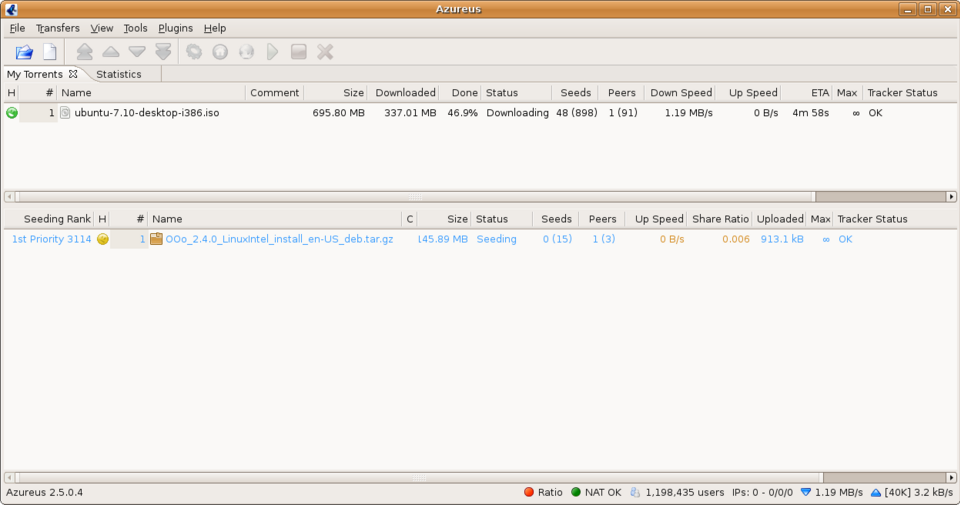960x505 pixels.
Task: Open the Tools menu
Action: [x=135, y=28]
